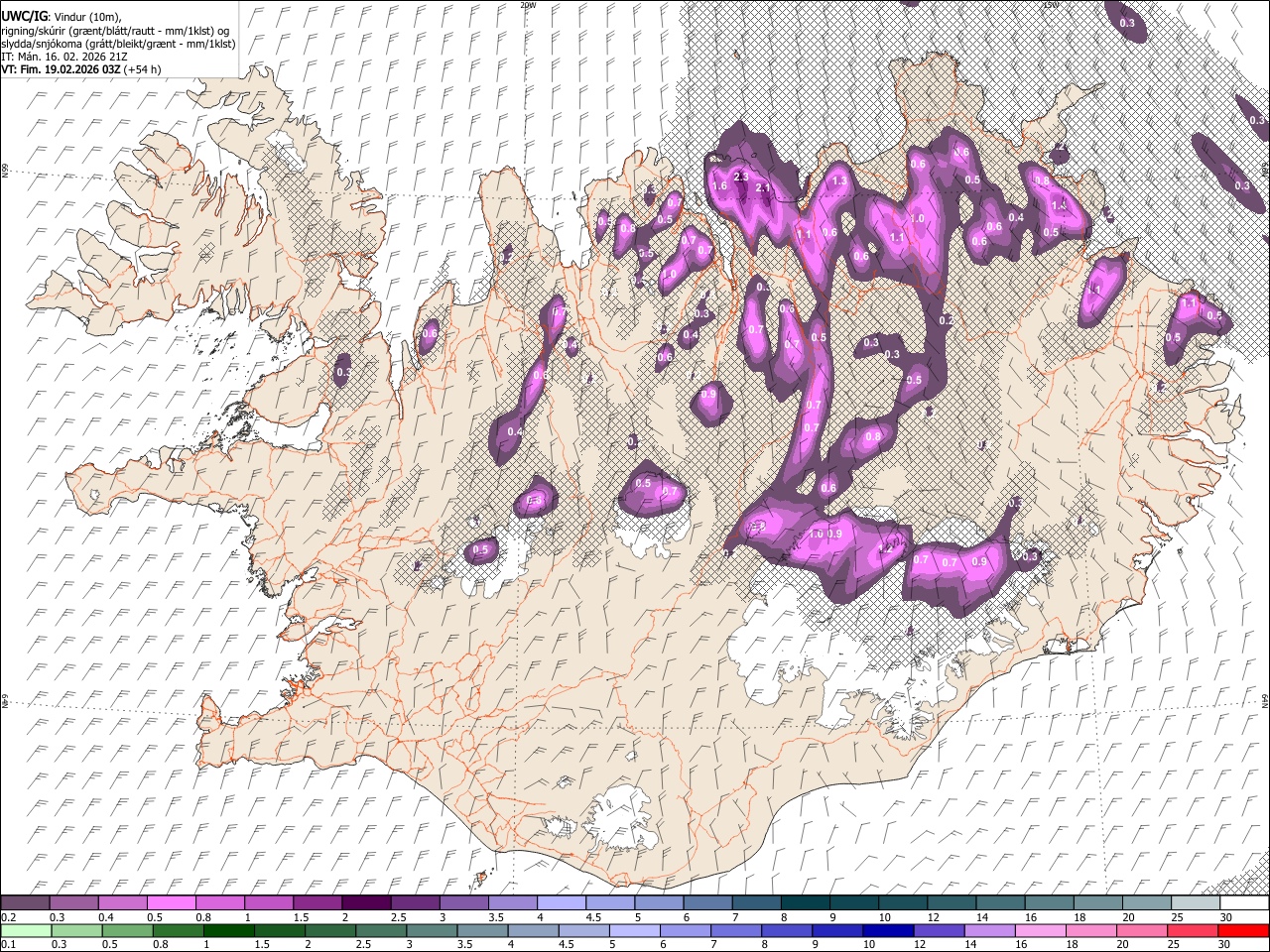Select the 12 label in the upper snow legend
This screenshot has width=1270, height=952.
click(933, 917)
